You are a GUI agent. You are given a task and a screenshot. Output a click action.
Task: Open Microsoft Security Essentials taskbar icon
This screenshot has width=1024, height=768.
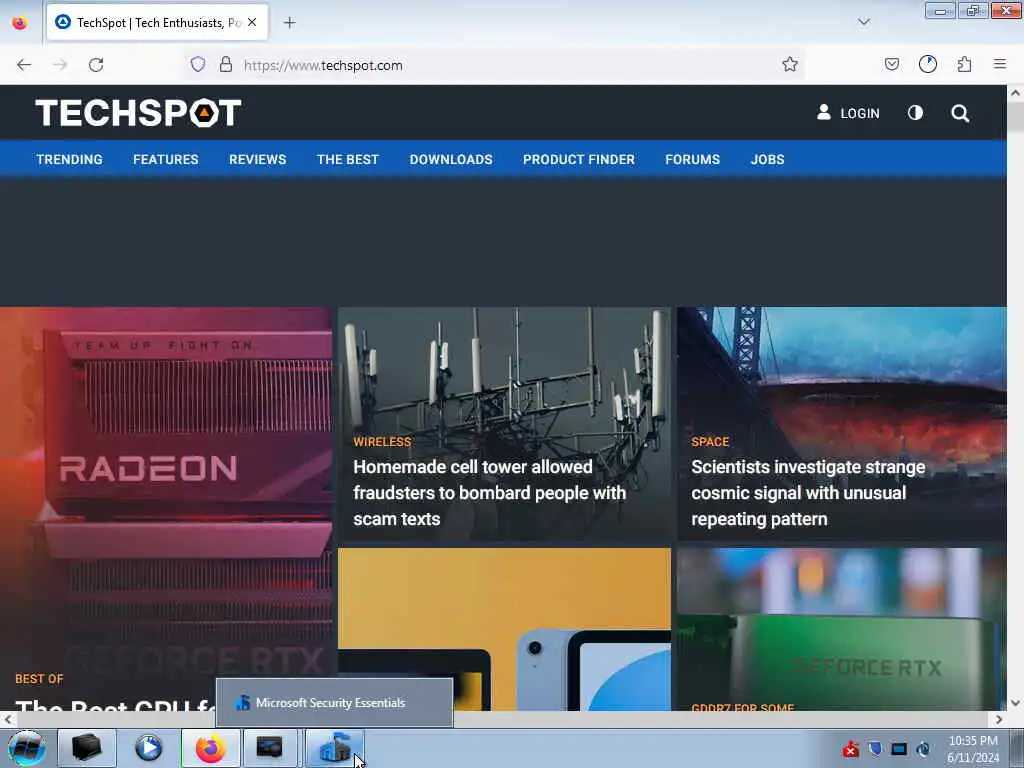[334, 748]
